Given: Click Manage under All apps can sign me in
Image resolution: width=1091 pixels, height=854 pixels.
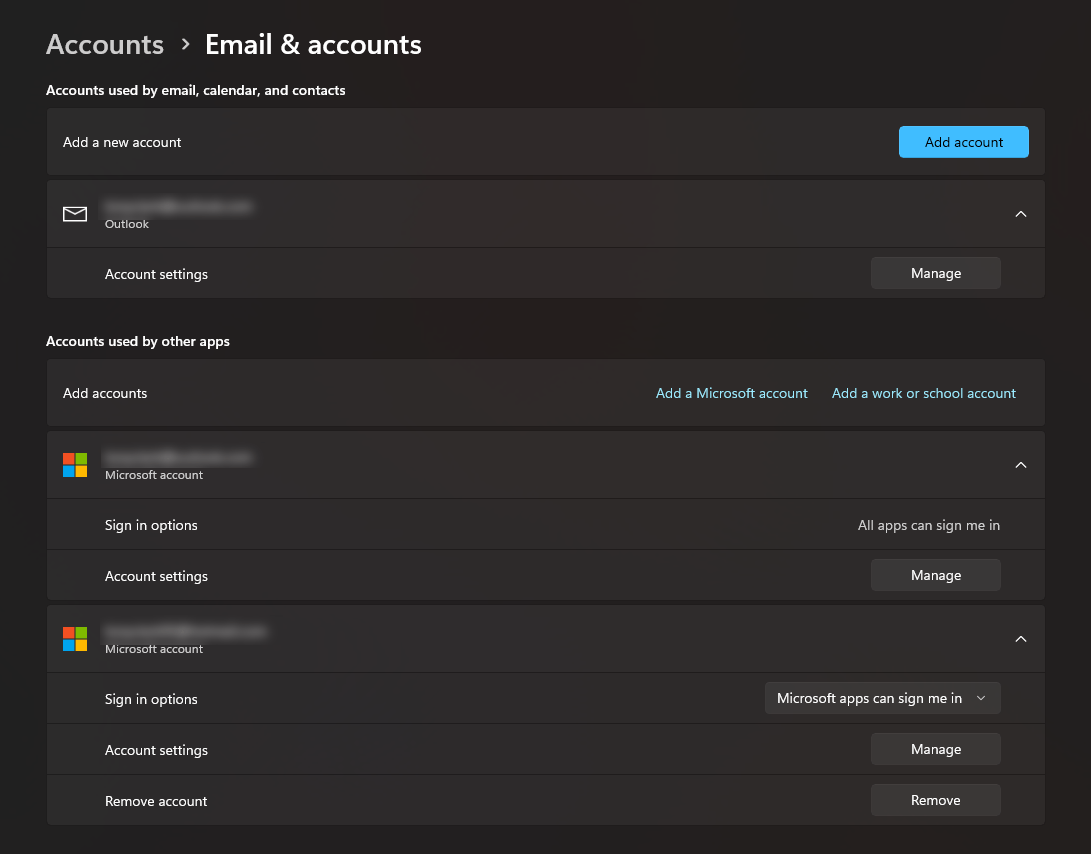Looking at the screenshot, I should 935,576.
